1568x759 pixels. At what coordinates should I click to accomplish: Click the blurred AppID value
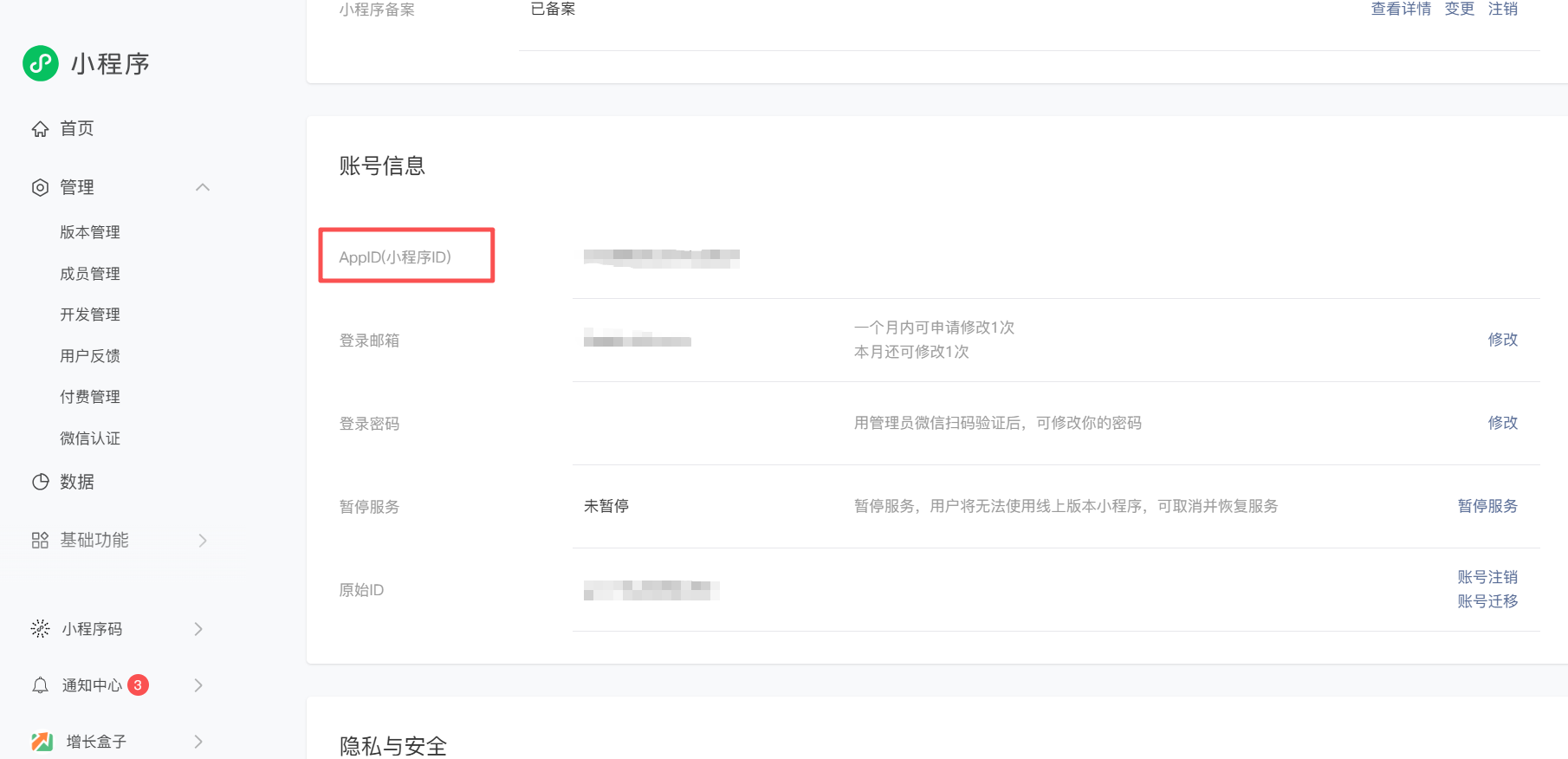661,257
